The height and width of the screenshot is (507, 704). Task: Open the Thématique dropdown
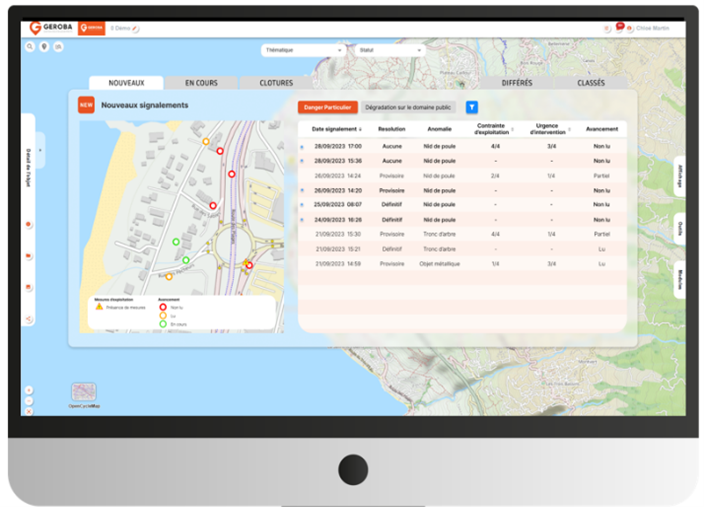(303, 50)
